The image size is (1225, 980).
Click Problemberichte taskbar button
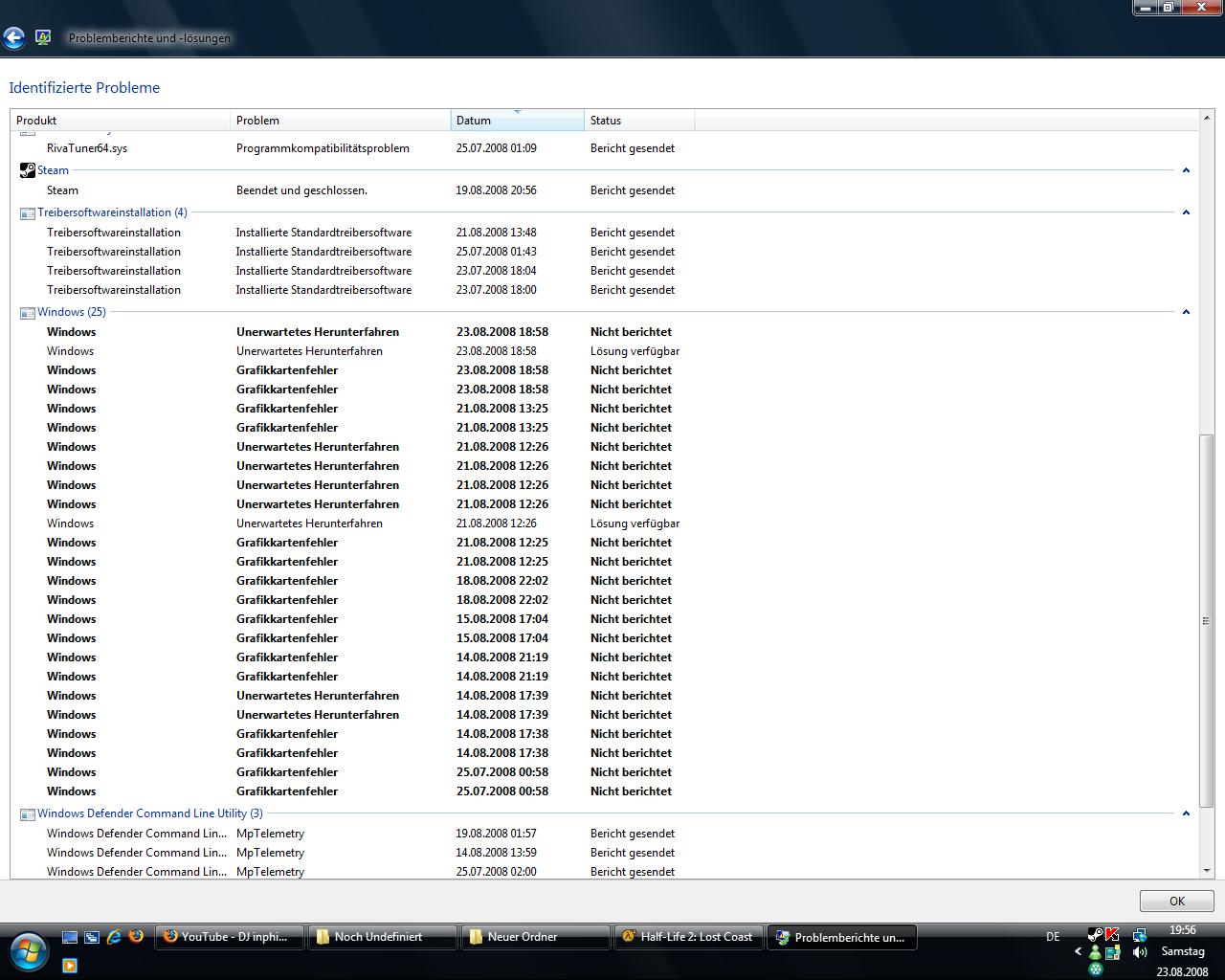coord(841,937)
